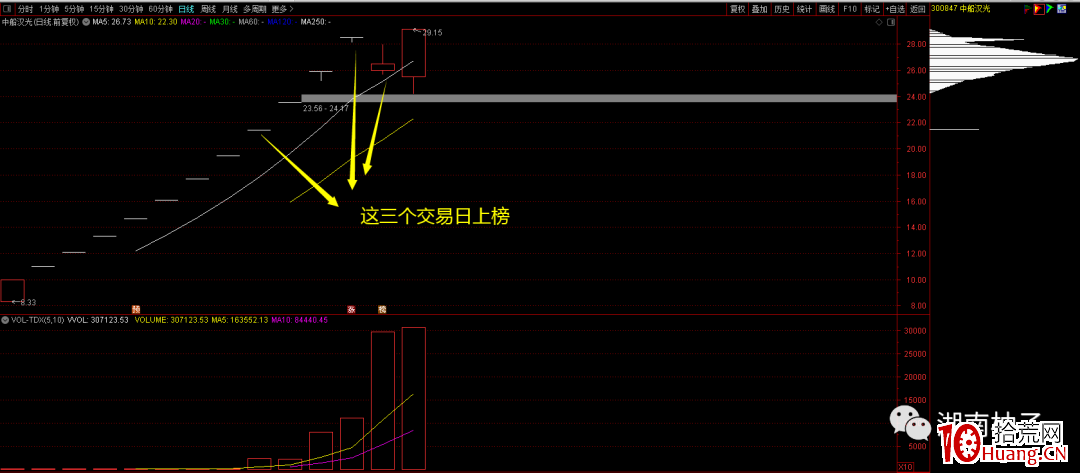Click the X10 scale button at bottom right
1080x473 pixels.
906,467
